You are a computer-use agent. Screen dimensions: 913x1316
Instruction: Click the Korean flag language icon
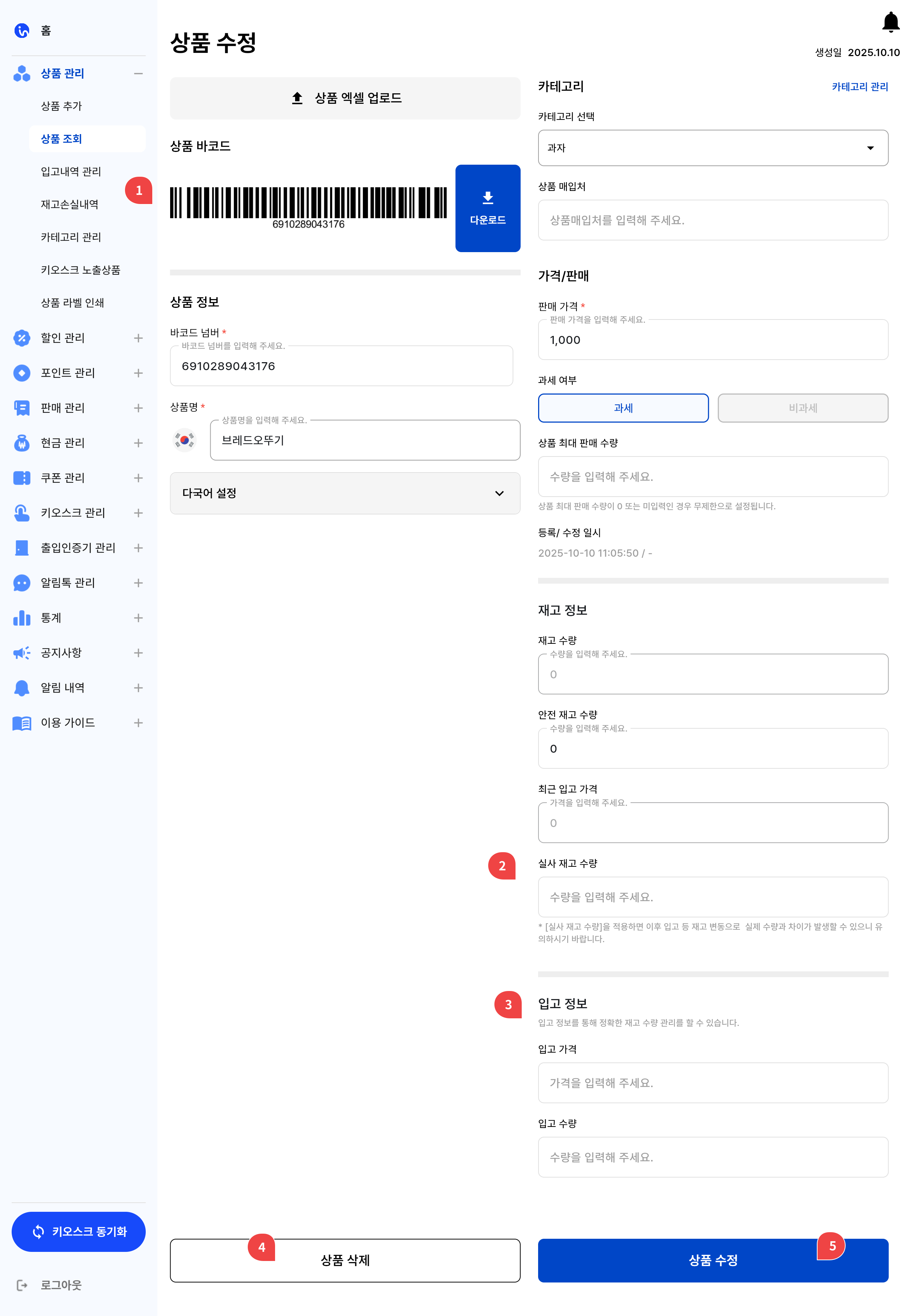pos(184,440)
